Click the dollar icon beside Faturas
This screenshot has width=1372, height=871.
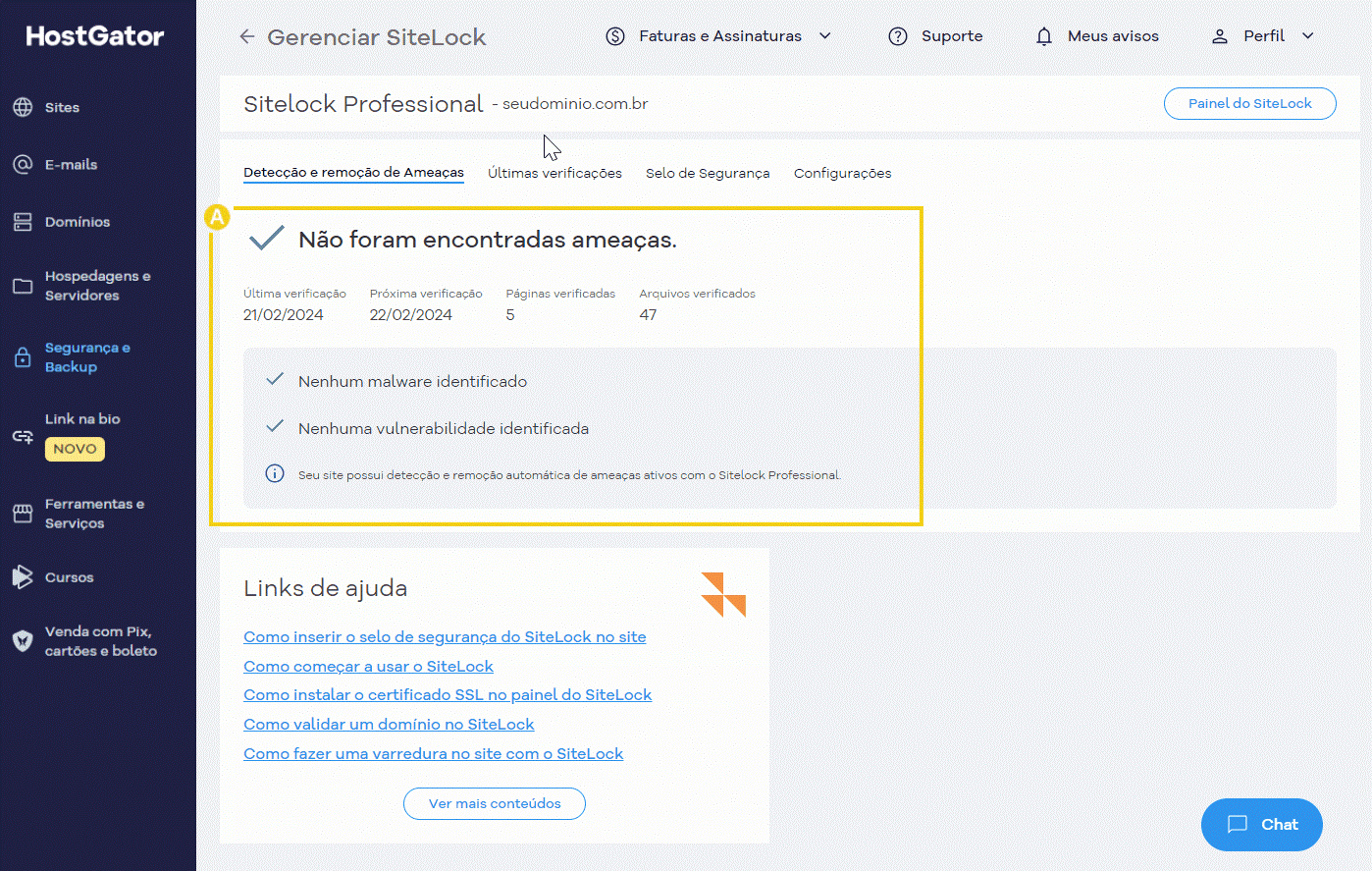(615, 36)
